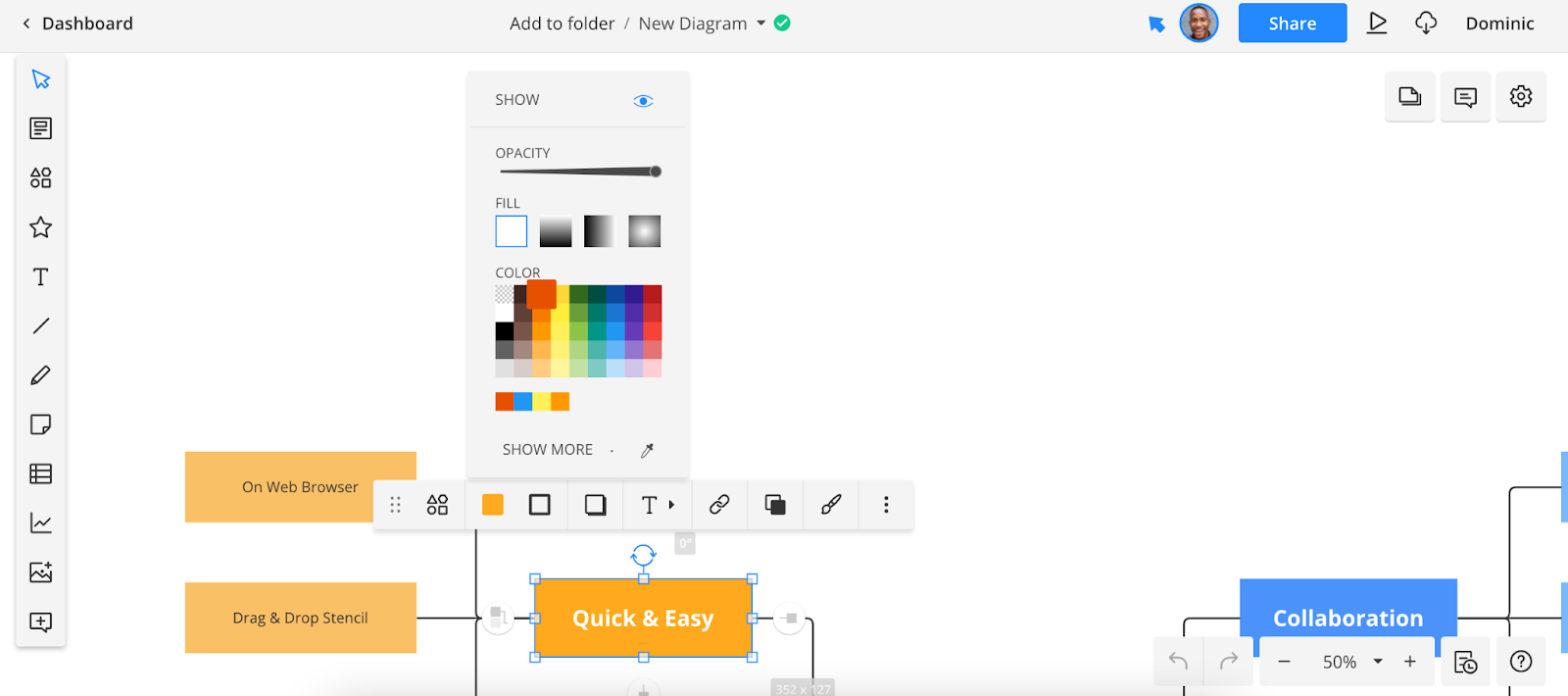The image size is (1568, 696).
Task: Go back to the Dashboard
Action: click(x=78, y=24)
